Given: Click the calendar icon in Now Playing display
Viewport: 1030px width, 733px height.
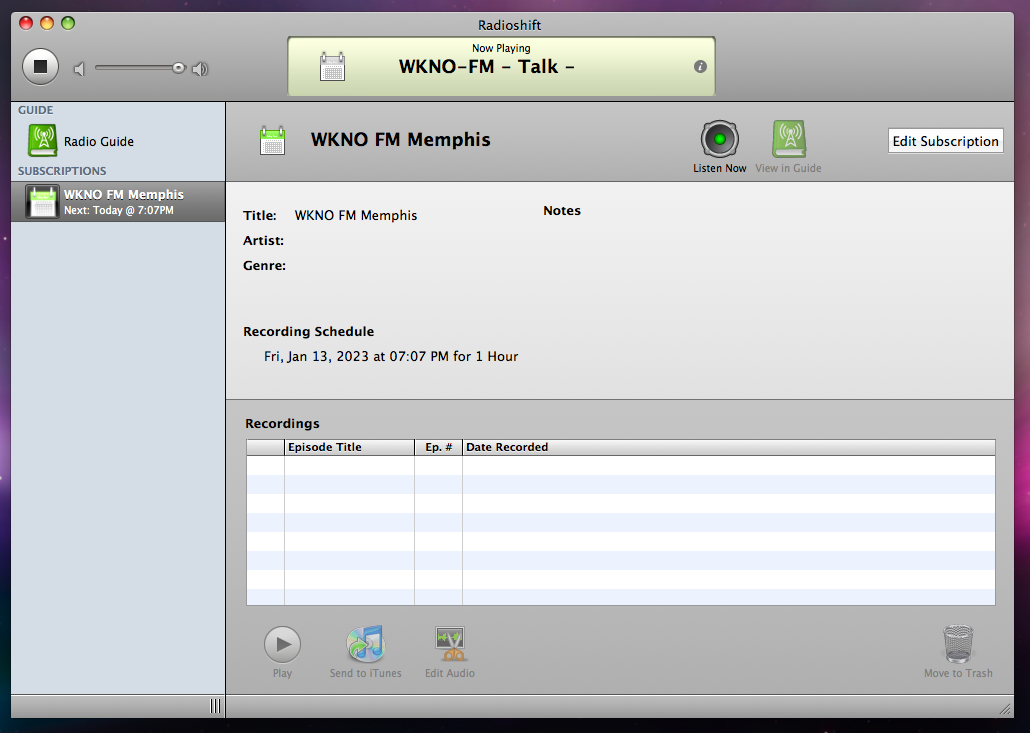Looking at the screenshot, I should pyautogui.click(x=332, y=66).
